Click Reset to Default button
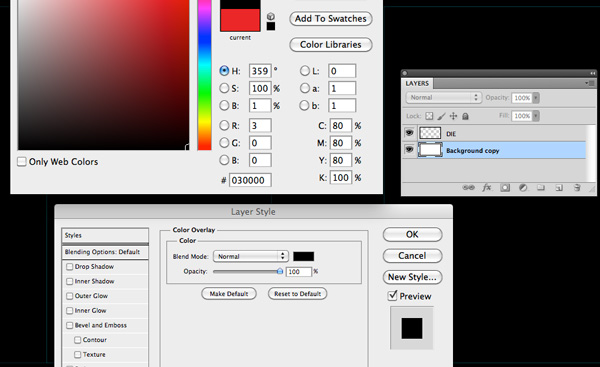Image resolution: width=600 pixels, height=367 pixels. (x=298, y=294)
